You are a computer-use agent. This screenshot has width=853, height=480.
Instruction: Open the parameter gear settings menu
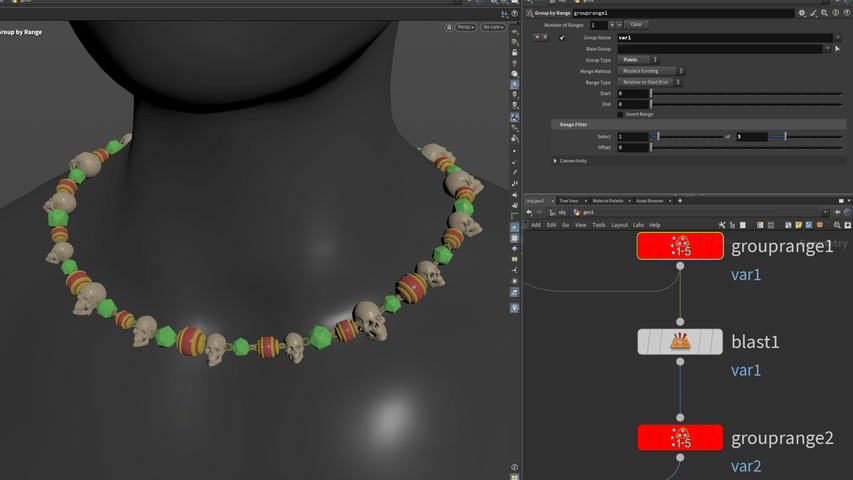click(x=802, y=13)
